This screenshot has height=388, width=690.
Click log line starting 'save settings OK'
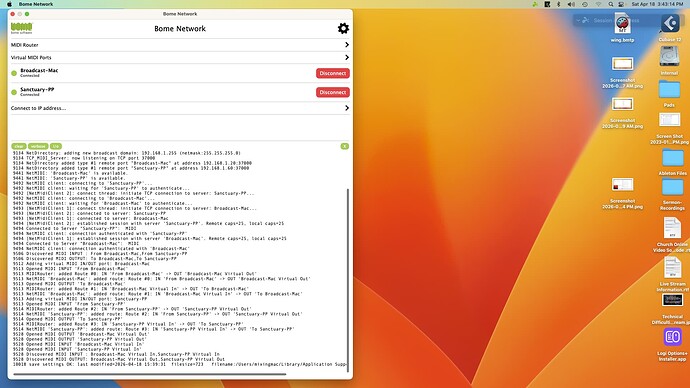pyautogui.click(x=180, y=364)
